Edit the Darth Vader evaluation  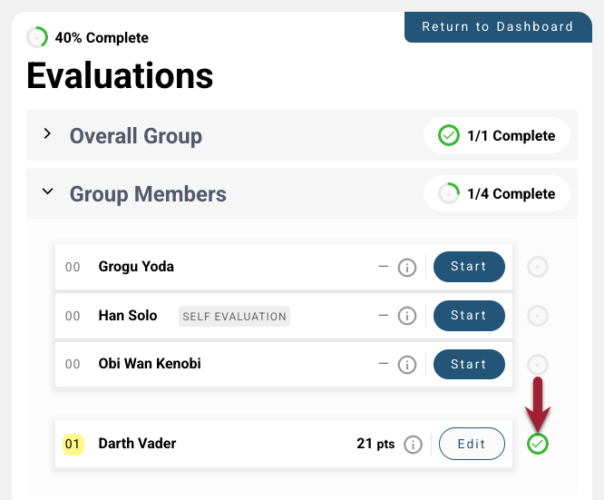(471, 444)
